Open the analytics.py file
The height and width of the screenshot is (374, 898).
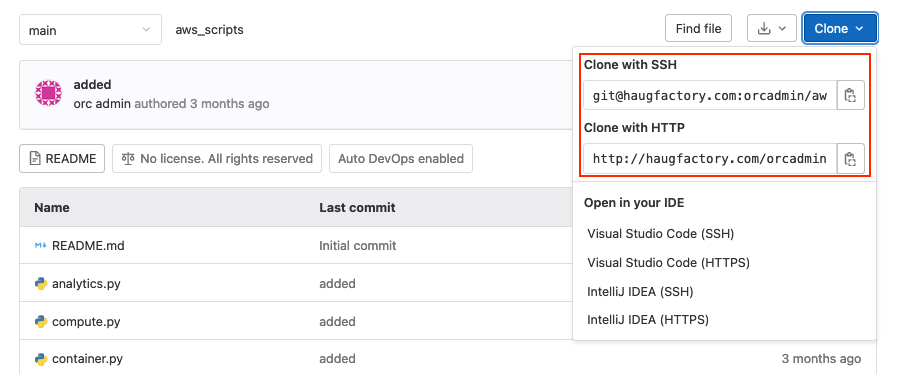point(86,284)
